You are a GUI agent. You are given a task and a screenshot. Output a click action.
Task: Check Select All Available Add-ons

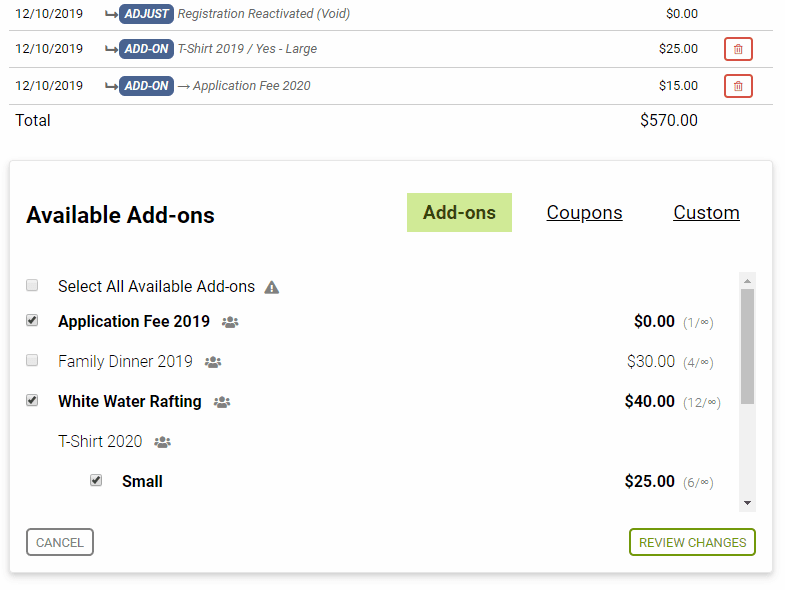click(x=32, y=285)
